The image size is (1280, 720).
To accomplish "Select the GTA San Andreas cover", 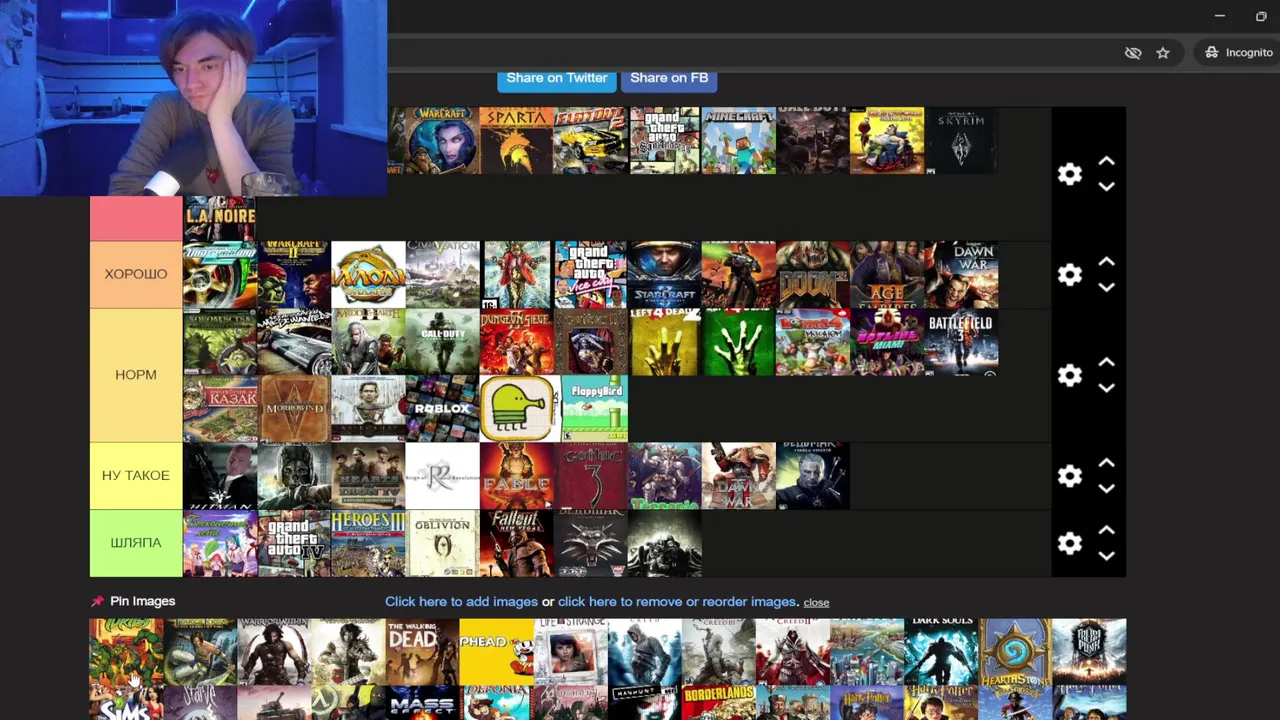I will 665,141.
